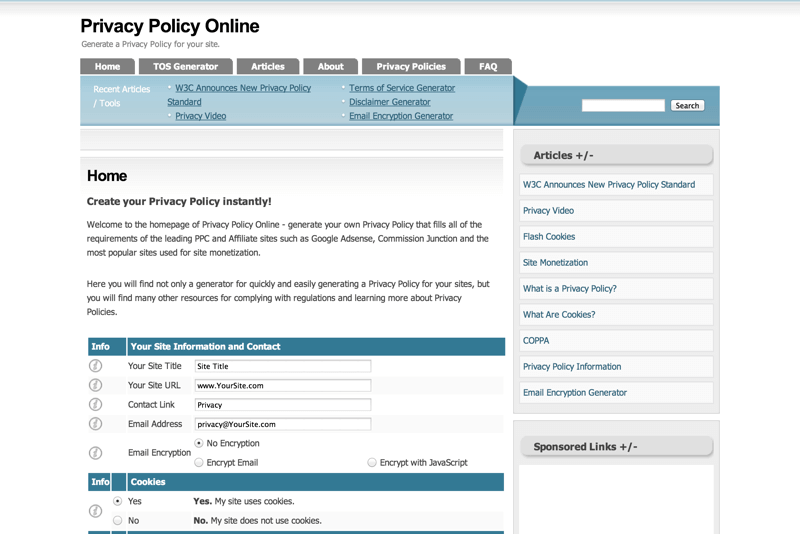Go to the Articles tab

pyautogui.click(x=268, y=66)
